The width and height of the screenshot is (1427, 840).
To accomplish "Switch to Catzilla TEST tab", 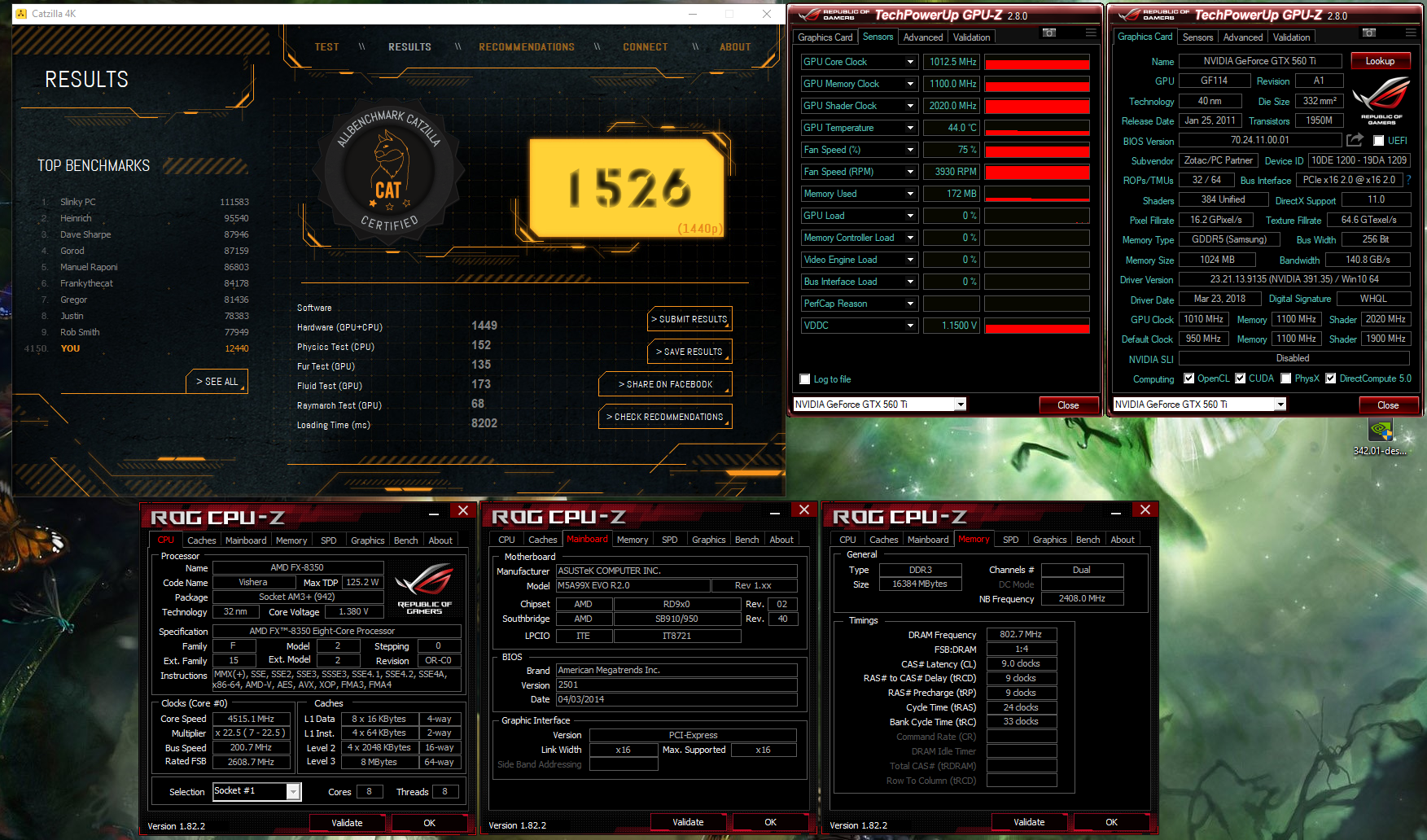I will 326,47.
